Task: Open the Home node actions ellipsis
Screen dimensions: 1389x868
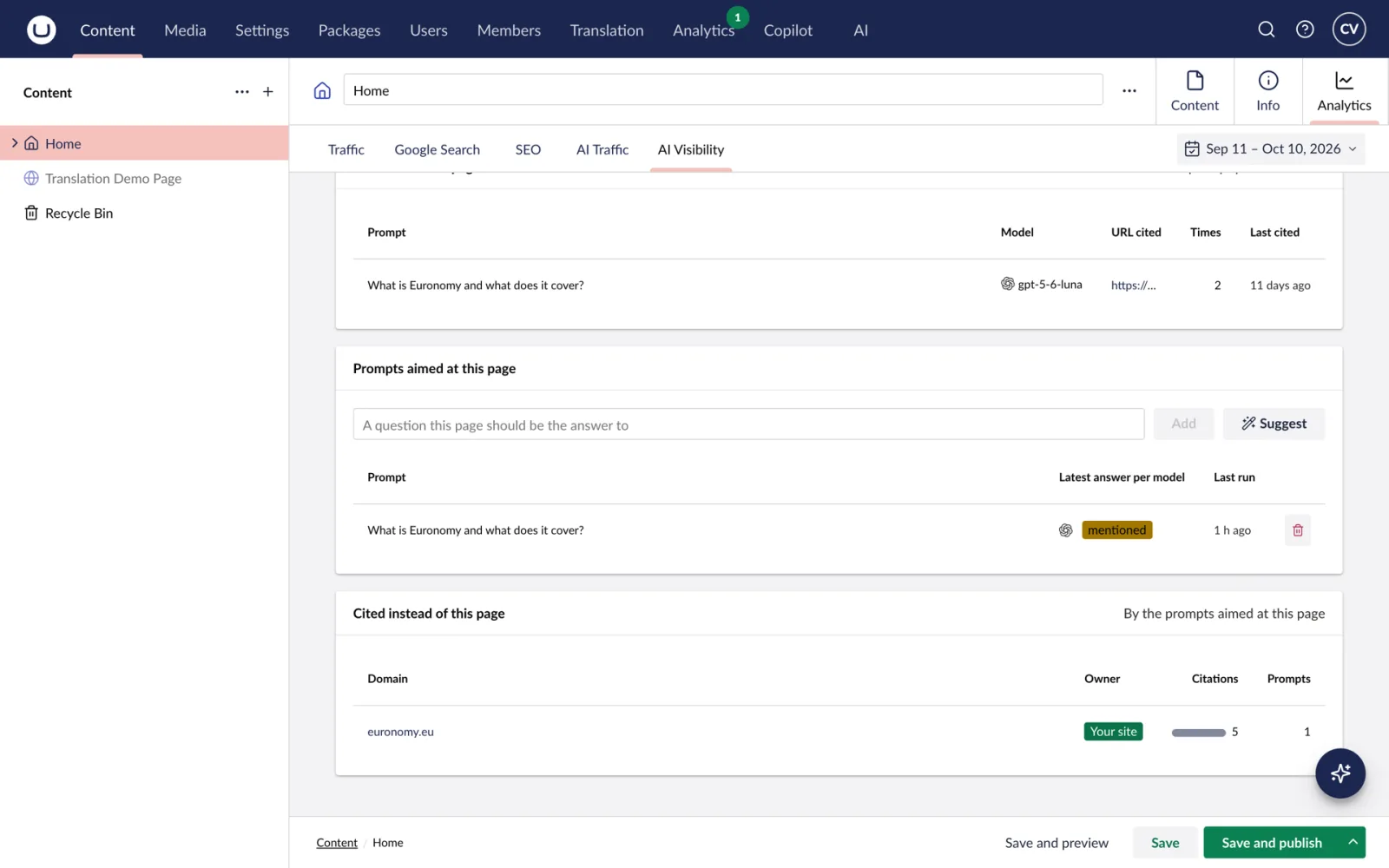Action: click(1129, 90)
